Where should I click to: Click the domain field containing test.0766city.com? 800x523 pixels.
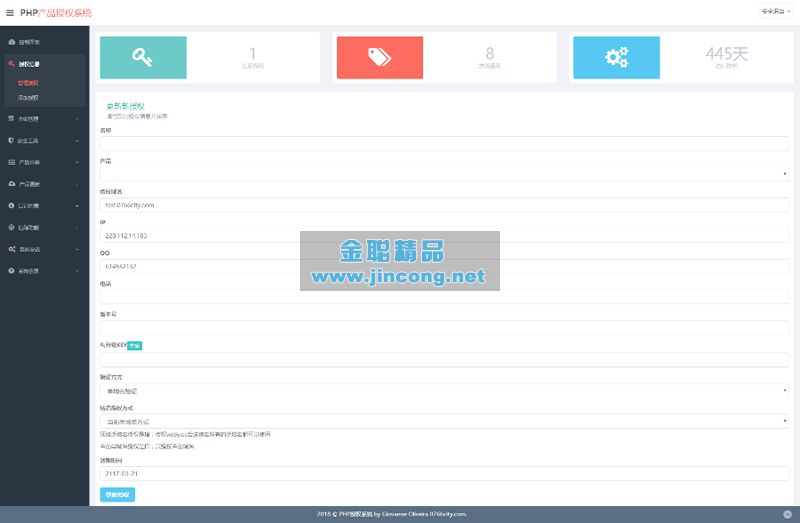pos(444,205)
